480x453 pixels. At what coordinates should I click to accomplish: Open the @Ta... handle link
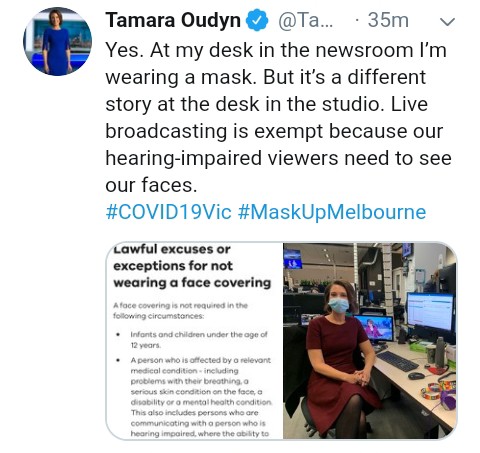tap(305, 20)
